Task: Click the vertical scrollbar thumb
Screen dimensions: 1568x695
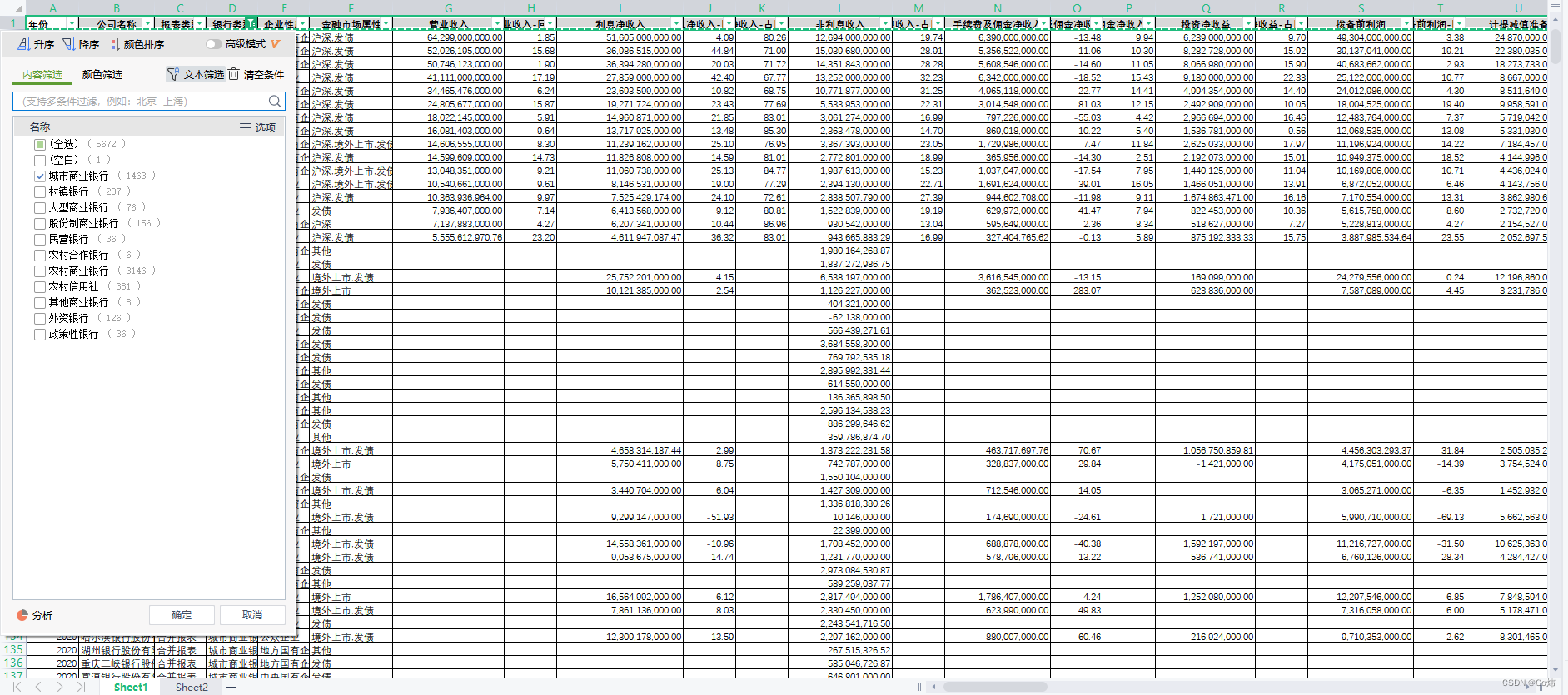Action: coord(1556,46)
